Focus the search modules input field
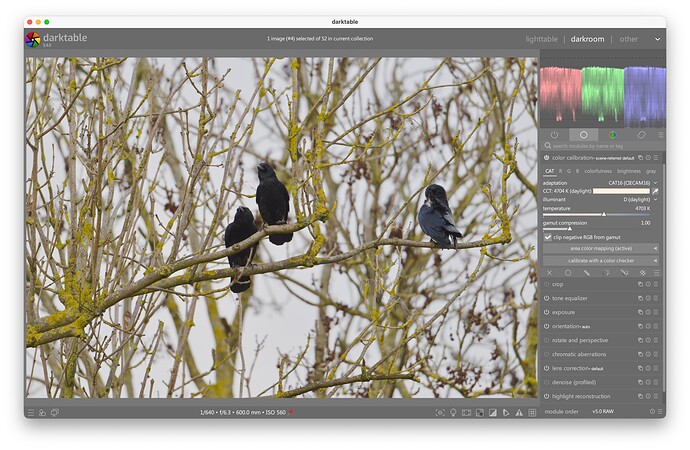Screen dimensions: 690x450 (603, 146)
